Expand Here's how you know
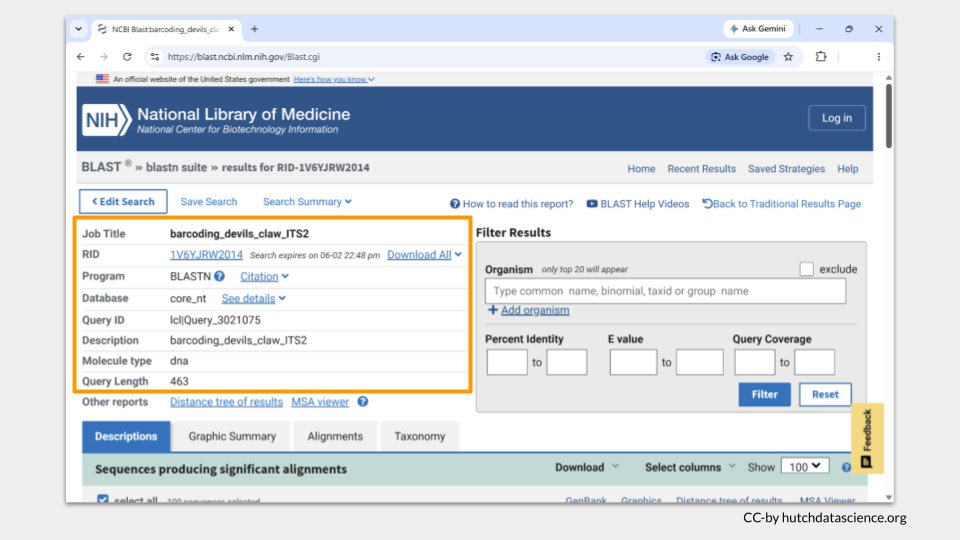Image resolution: width=960 pixels, height=540 pixels. pos(334,79)
